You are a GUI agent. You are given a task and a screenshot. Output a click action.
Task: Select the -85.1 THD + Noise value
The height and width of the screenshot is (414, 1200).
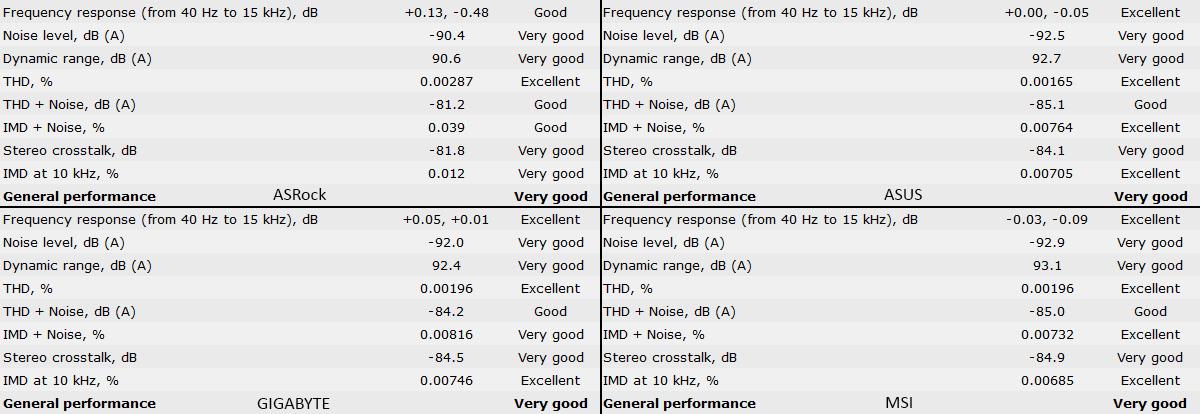[x=1046, y=105]
